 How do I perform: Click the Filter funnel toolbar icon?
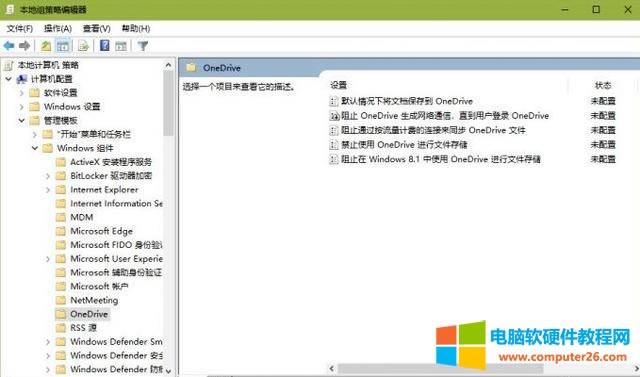pyautogui.click(x=142, y=46)
